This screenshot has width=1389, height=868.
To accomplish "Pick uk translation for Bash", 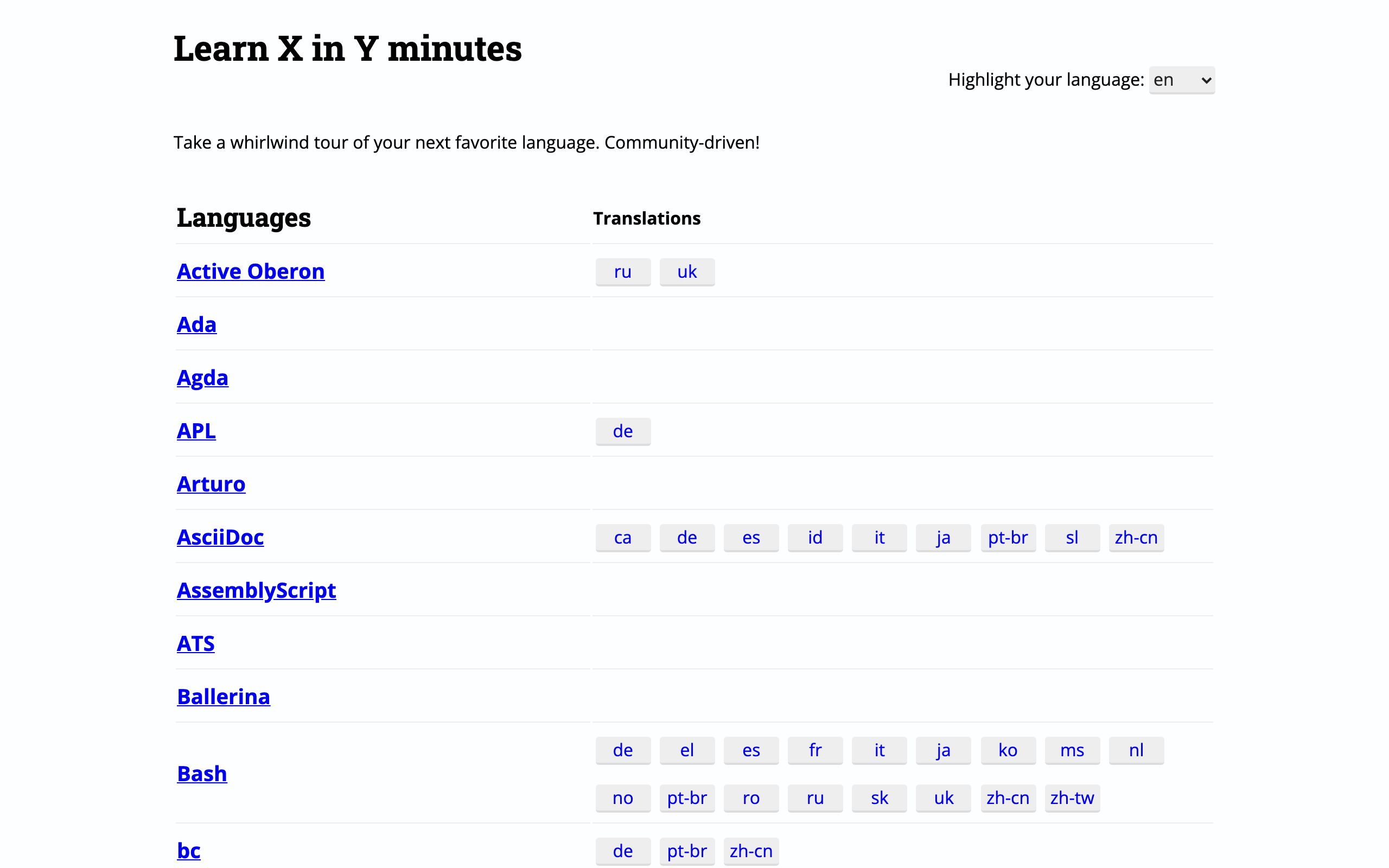I will 944,798.
